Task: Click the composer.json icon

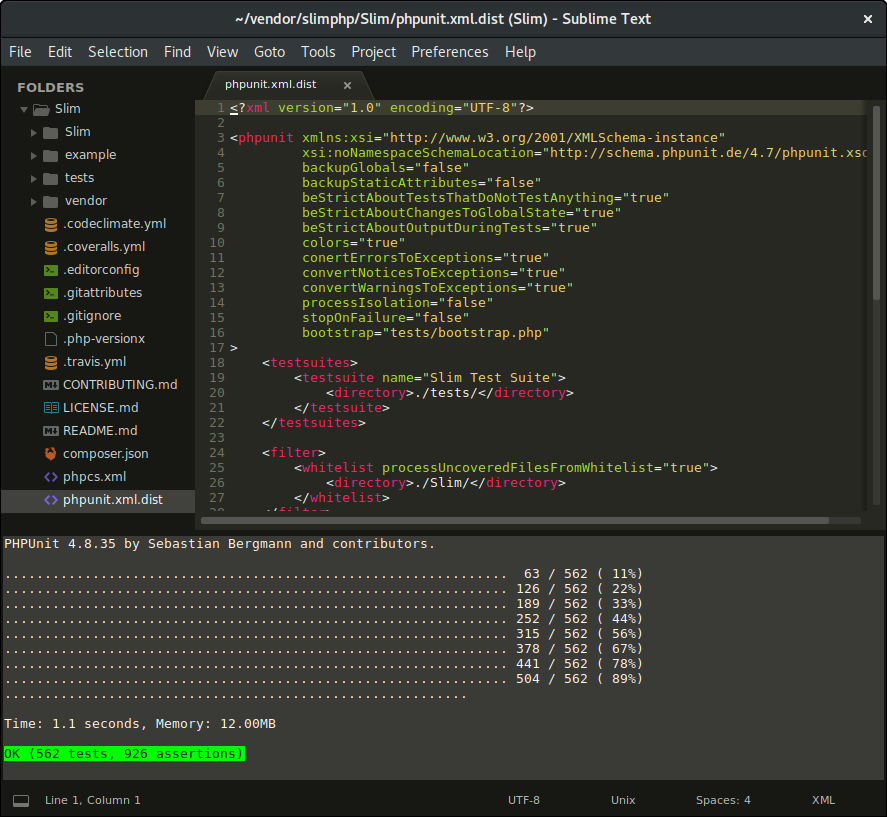Action: pos(51,454)
